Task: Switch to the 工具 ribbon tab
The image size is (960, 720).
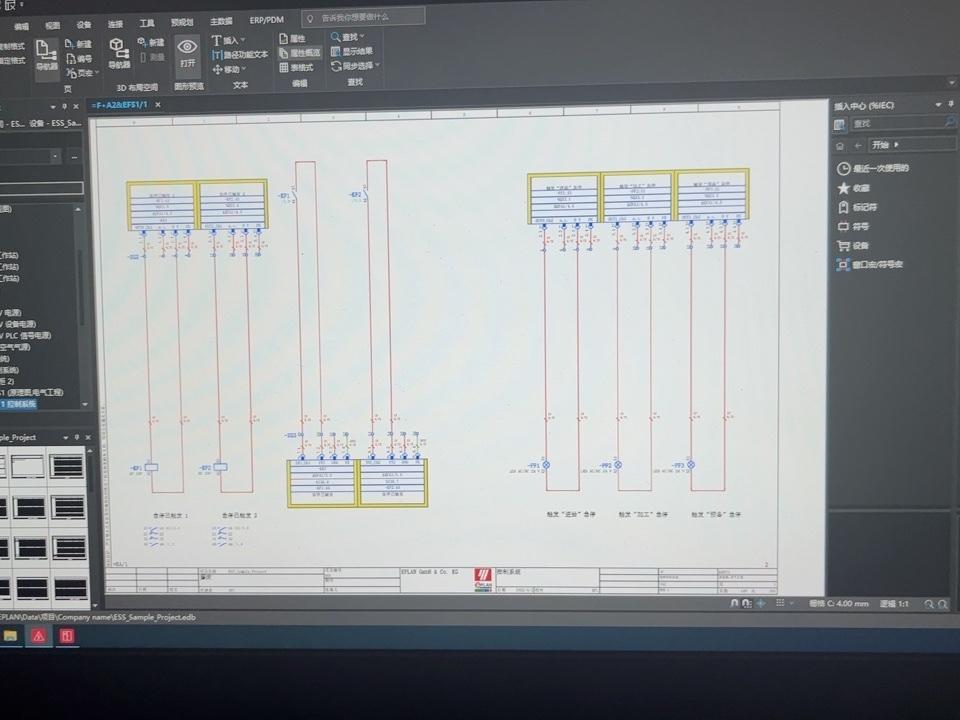Action: click(x=147, y=22)
